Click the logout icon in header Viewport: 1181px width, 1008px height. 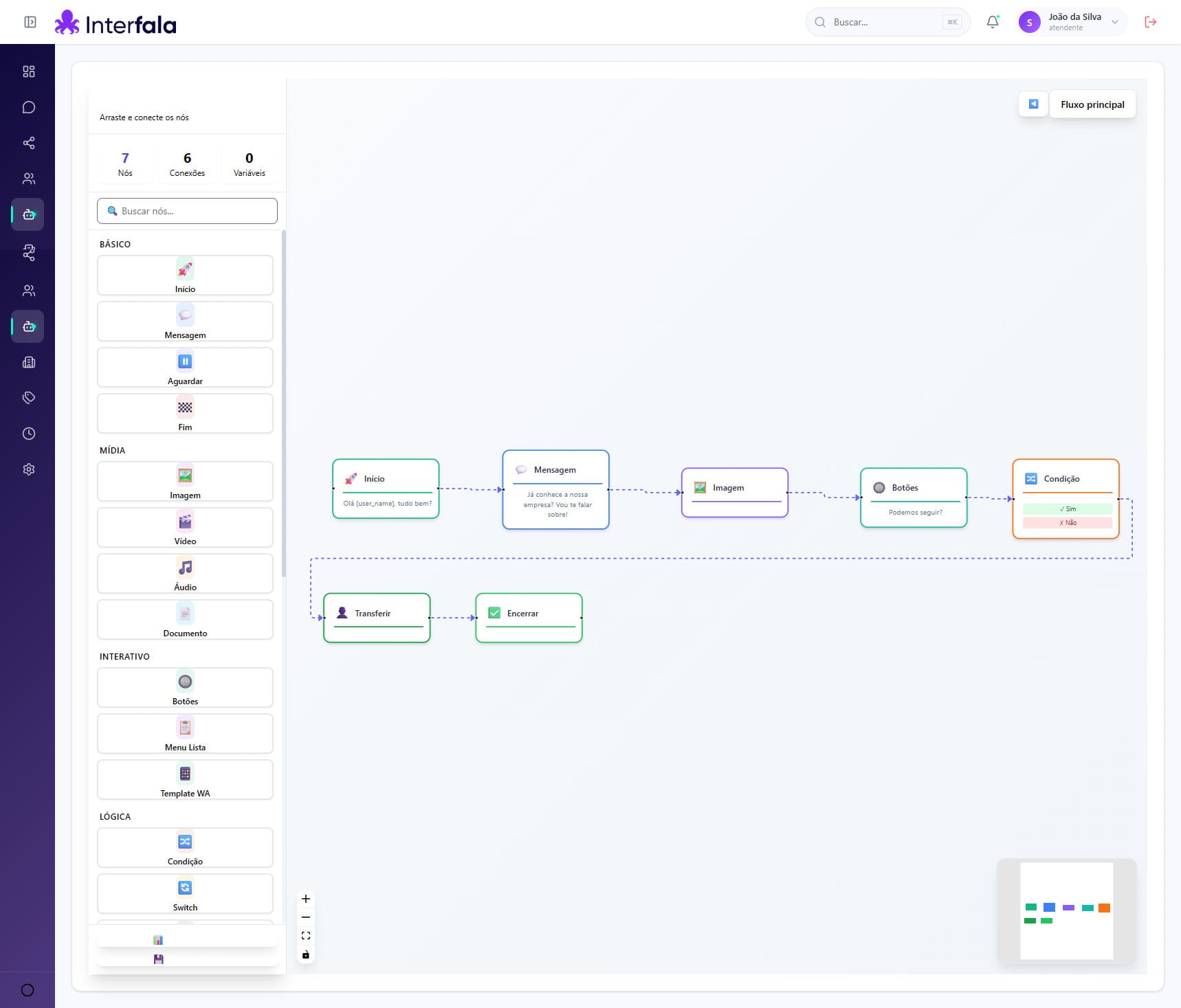coord(1150,22)
